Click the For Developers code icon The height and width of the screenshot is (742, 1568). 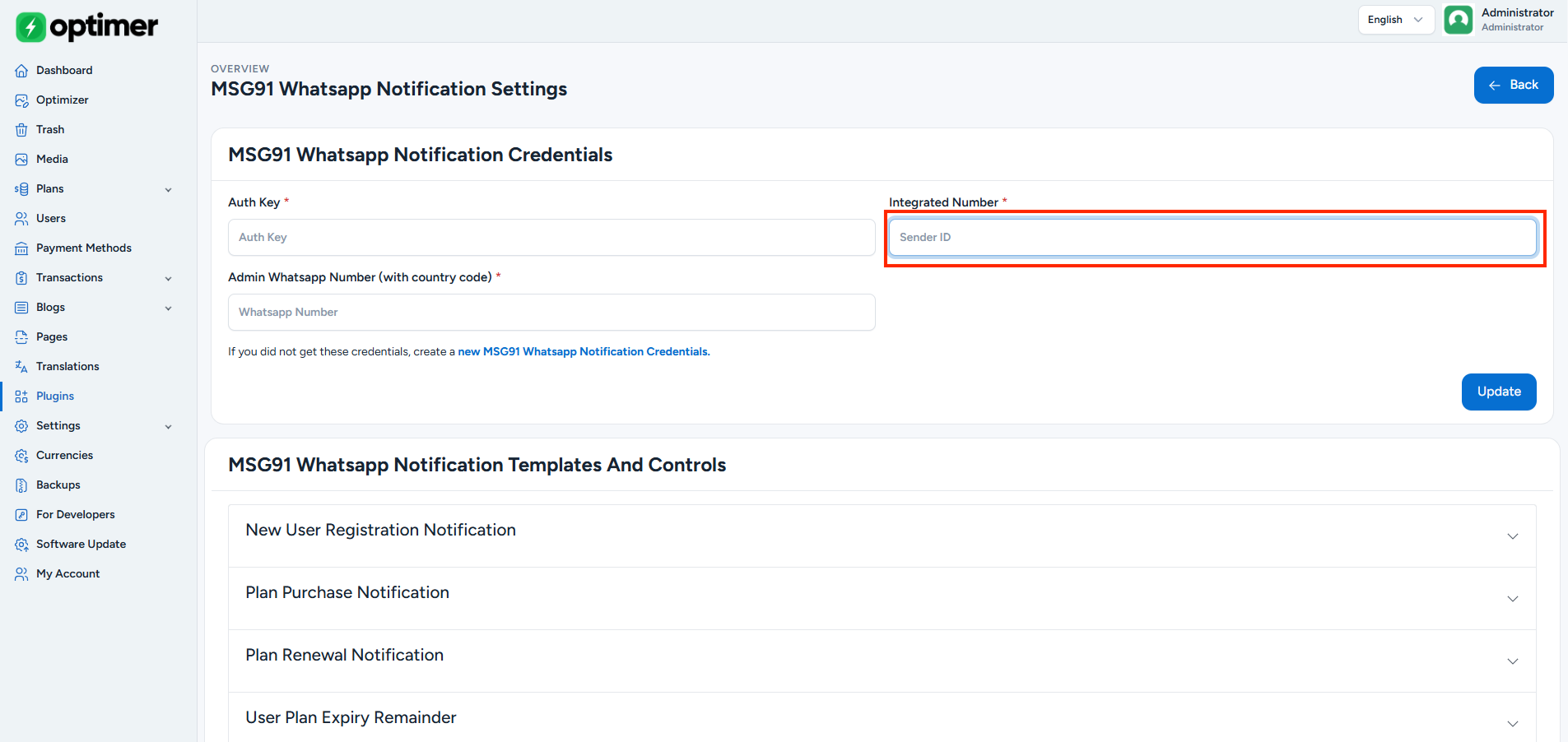pos(21,515)
